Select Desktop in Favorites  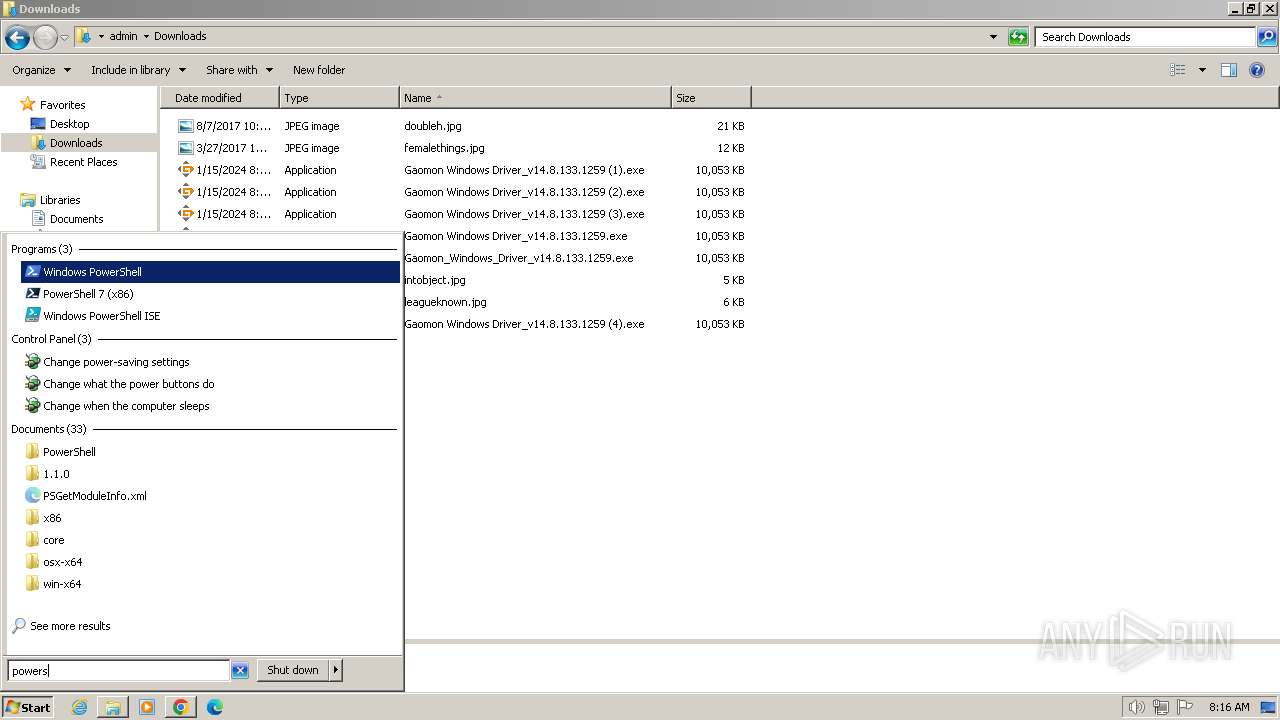click(x=69, y=124)
